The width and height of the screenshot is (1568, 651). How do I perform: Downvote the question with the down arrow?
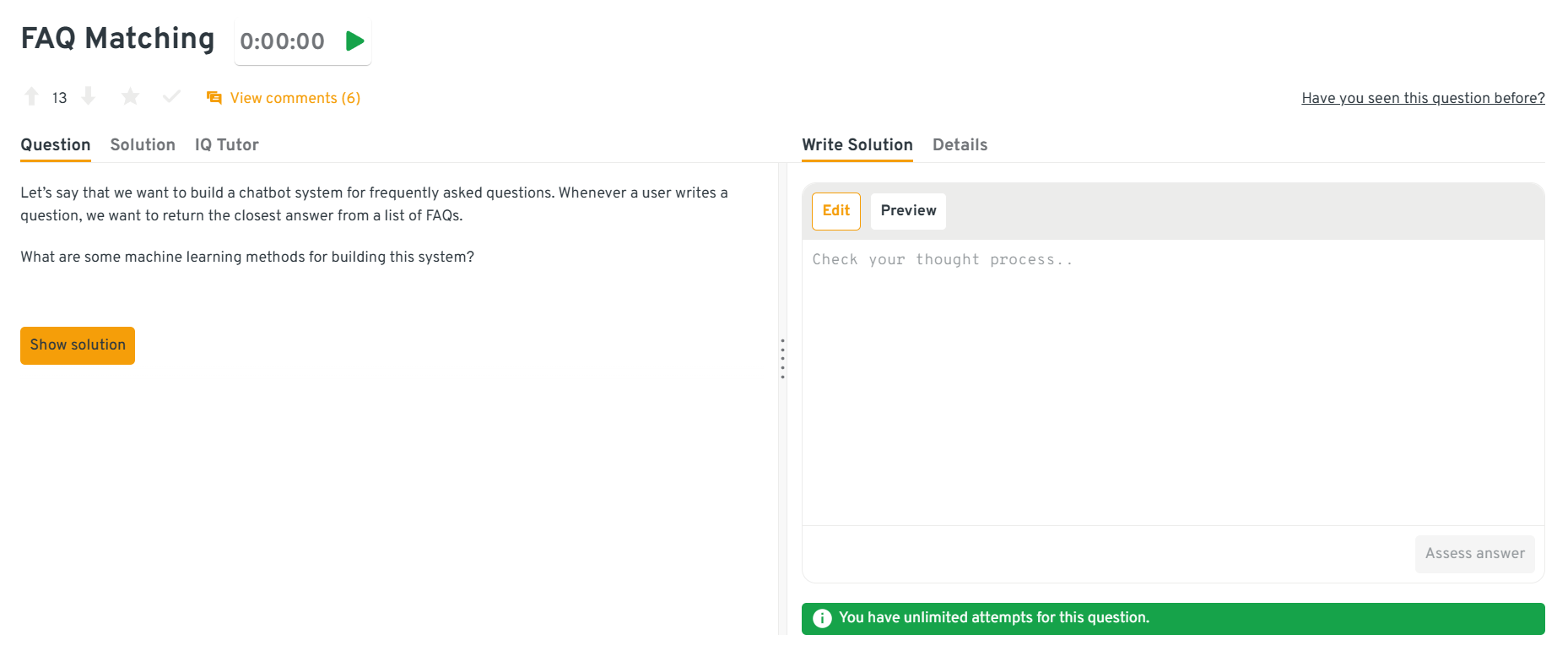click(88, 97)
